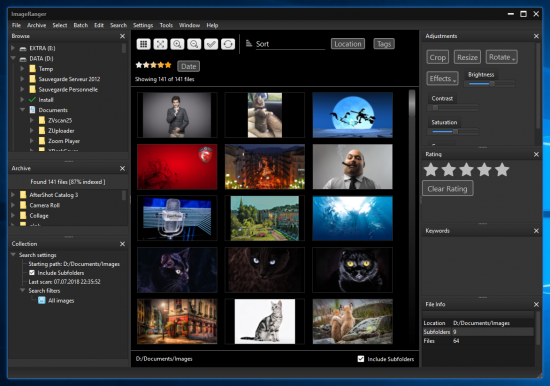This screenshot has height=386, width=550.
Task: Switch to grid view icon in toolbar
Action: 143,44
